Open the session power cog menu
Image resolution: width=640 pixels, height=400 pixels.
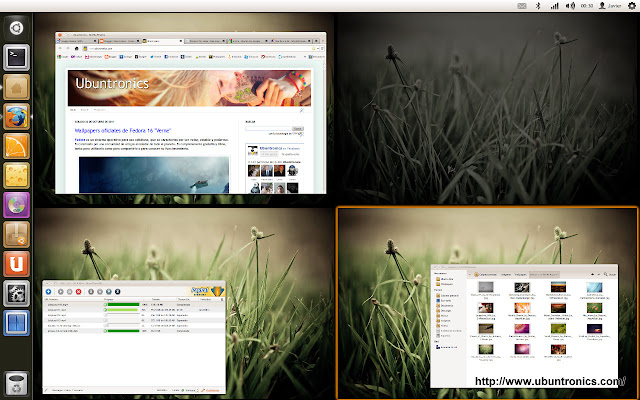[631, 6]
